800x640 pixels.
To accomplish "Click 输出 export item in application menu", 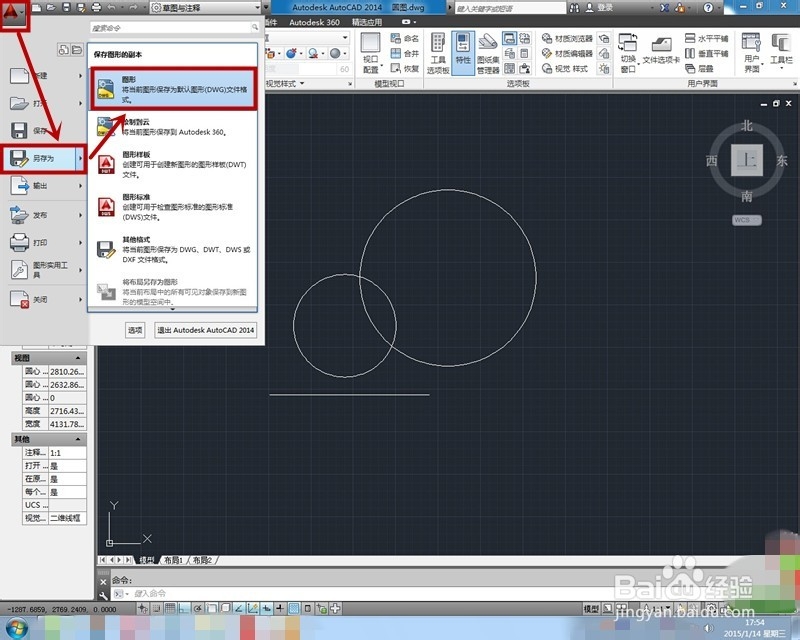I will click(x=43, y=186).
